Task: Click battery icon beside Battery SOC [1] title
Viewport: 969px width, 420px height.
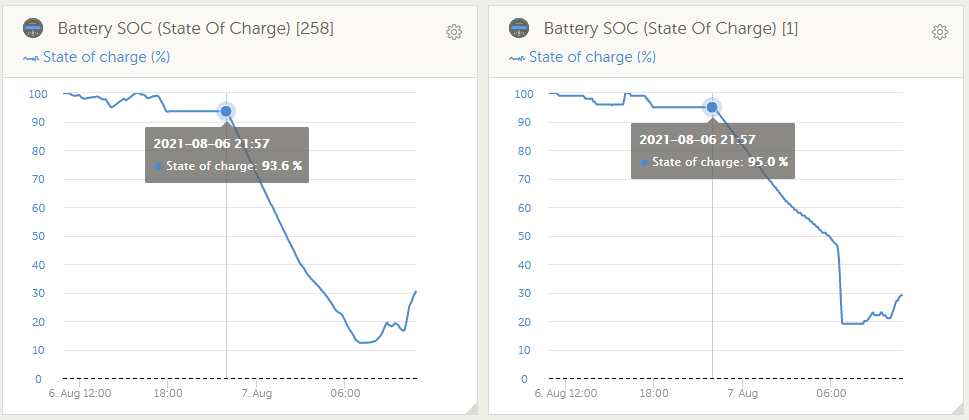Action: click(x=519, y=29)
